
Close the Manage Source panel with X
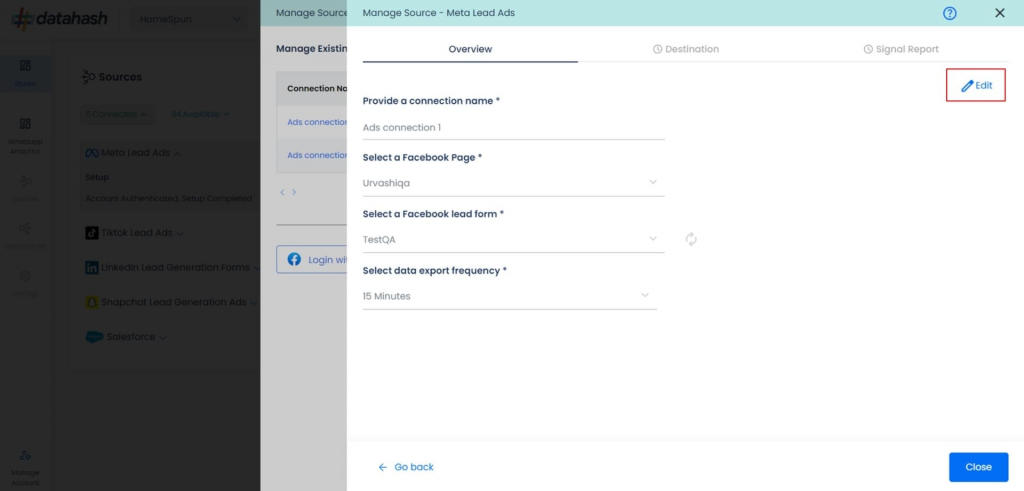999,13
